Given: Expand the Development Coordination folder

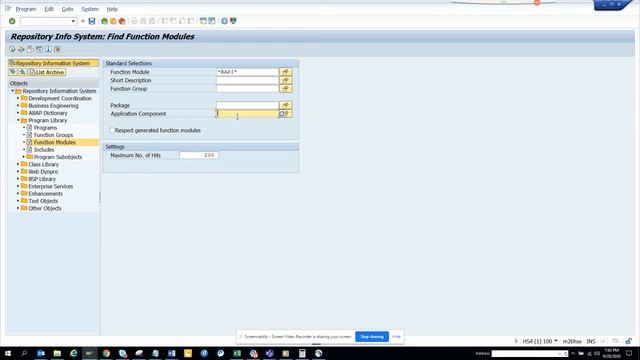Looking at the screenshot, I should click(x=18, y=98).
